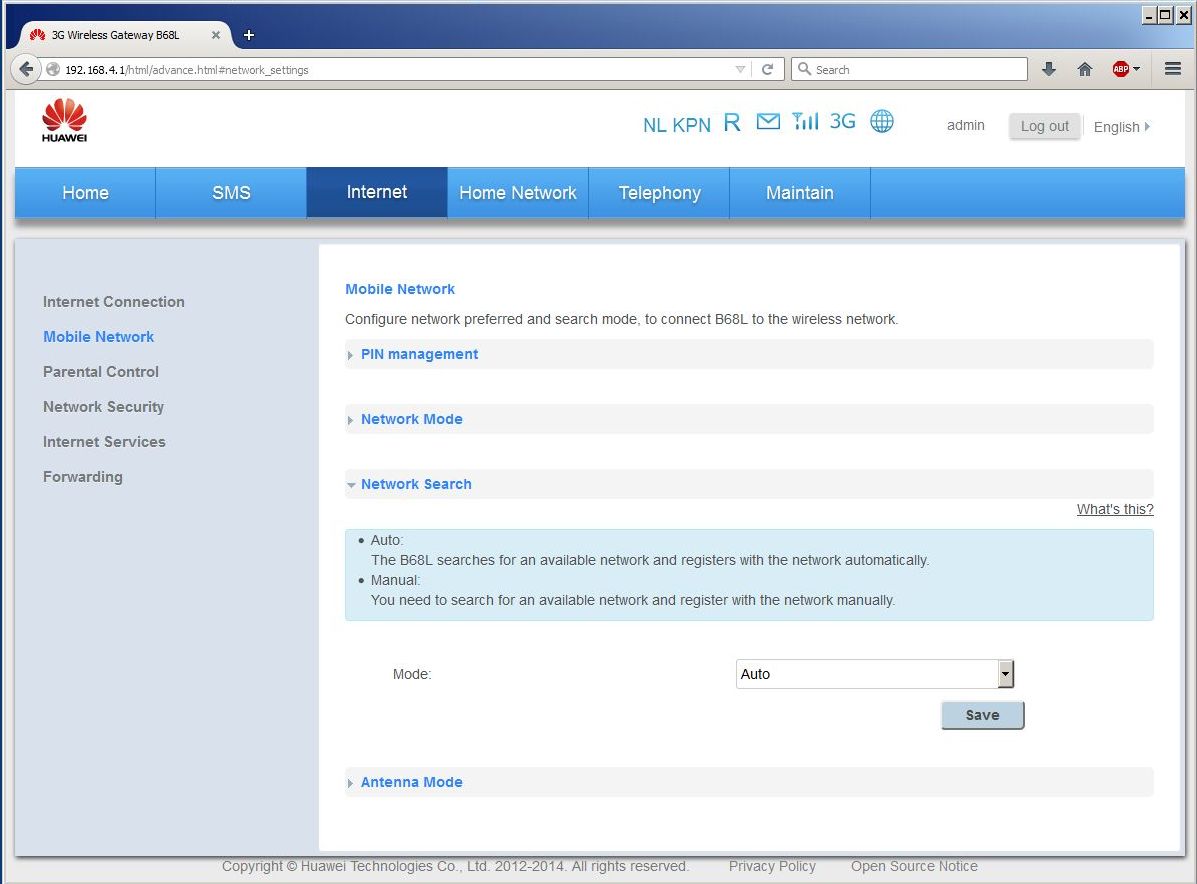The width and height of the screenshot is (1197, 884).
Task: Click the Save button
Action: tap(982, 715)
